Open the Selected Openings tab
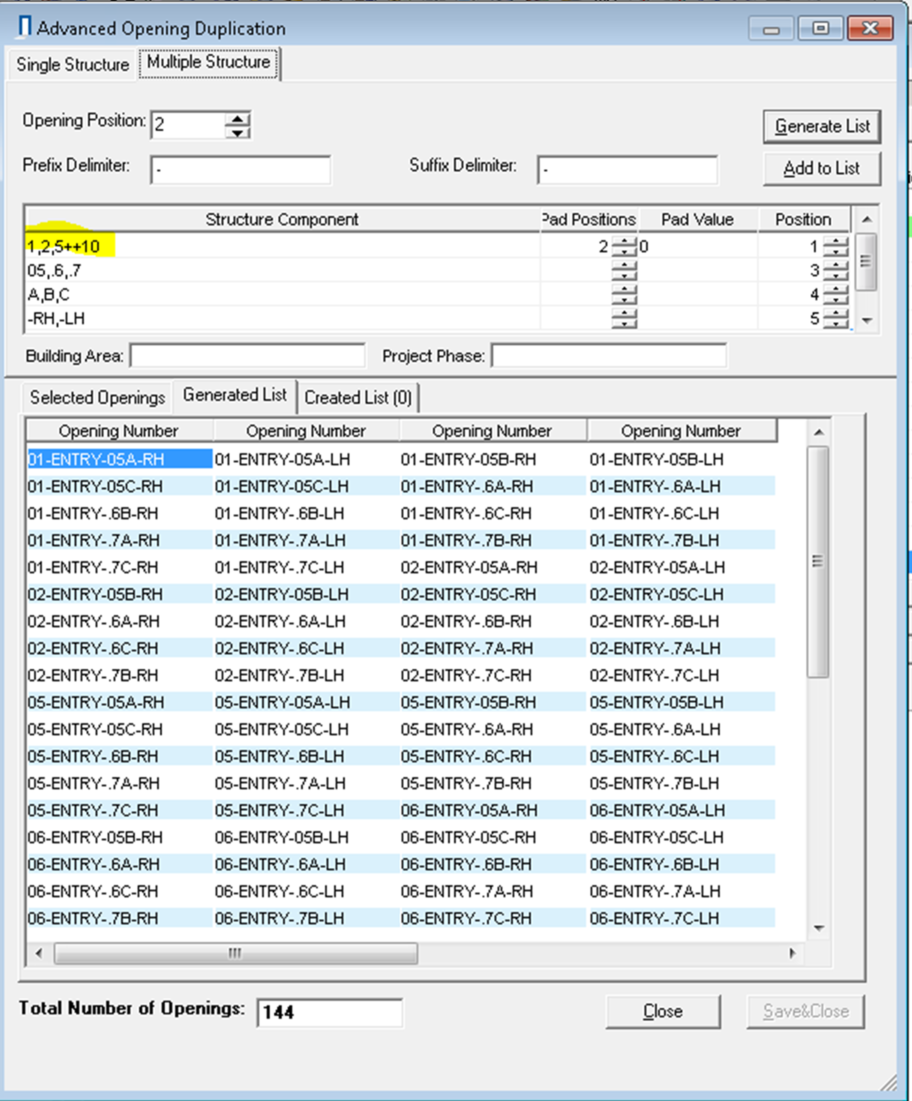 tap(97, 397)
